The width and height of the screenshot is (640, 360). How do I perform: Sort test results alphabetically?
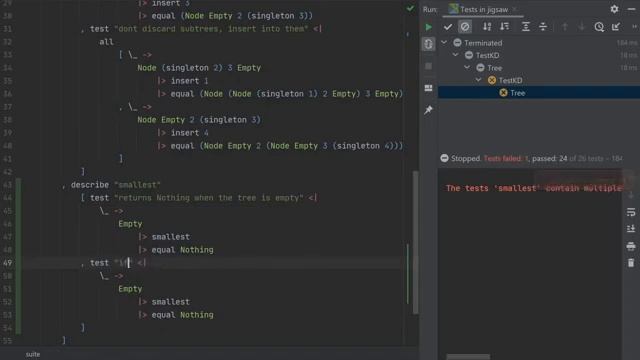pyautogui.click(x=487, y=27)
